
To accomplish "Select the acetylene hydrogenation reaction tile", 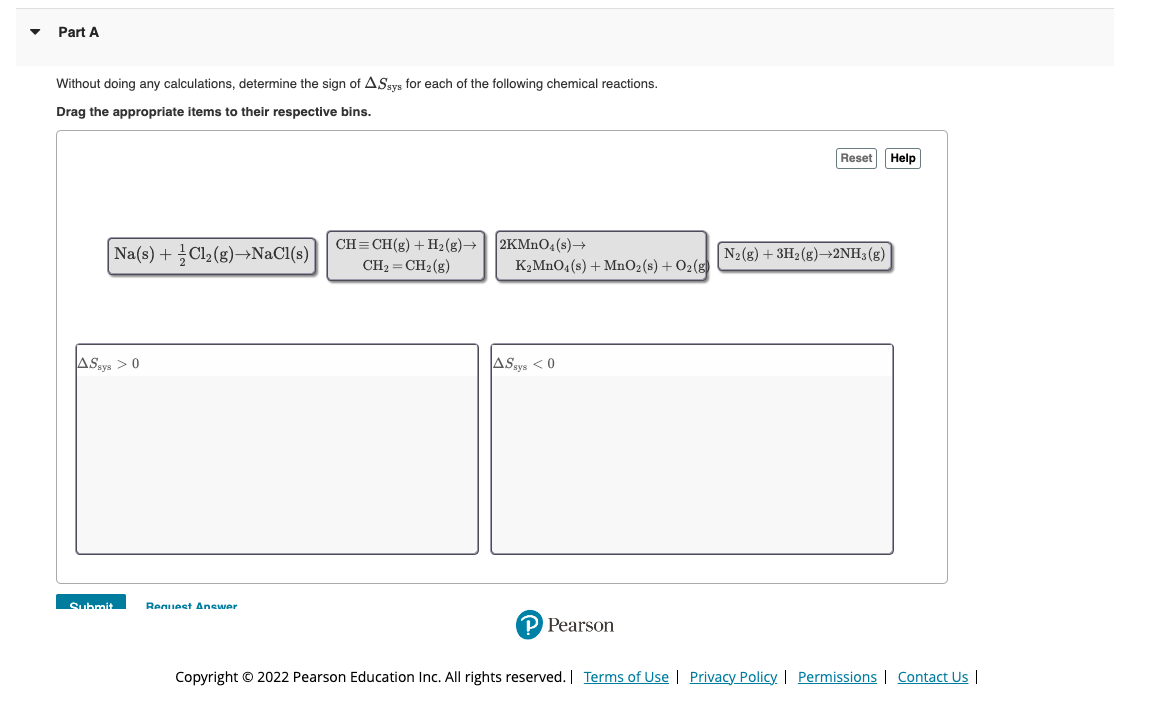I will click(405, 255).
